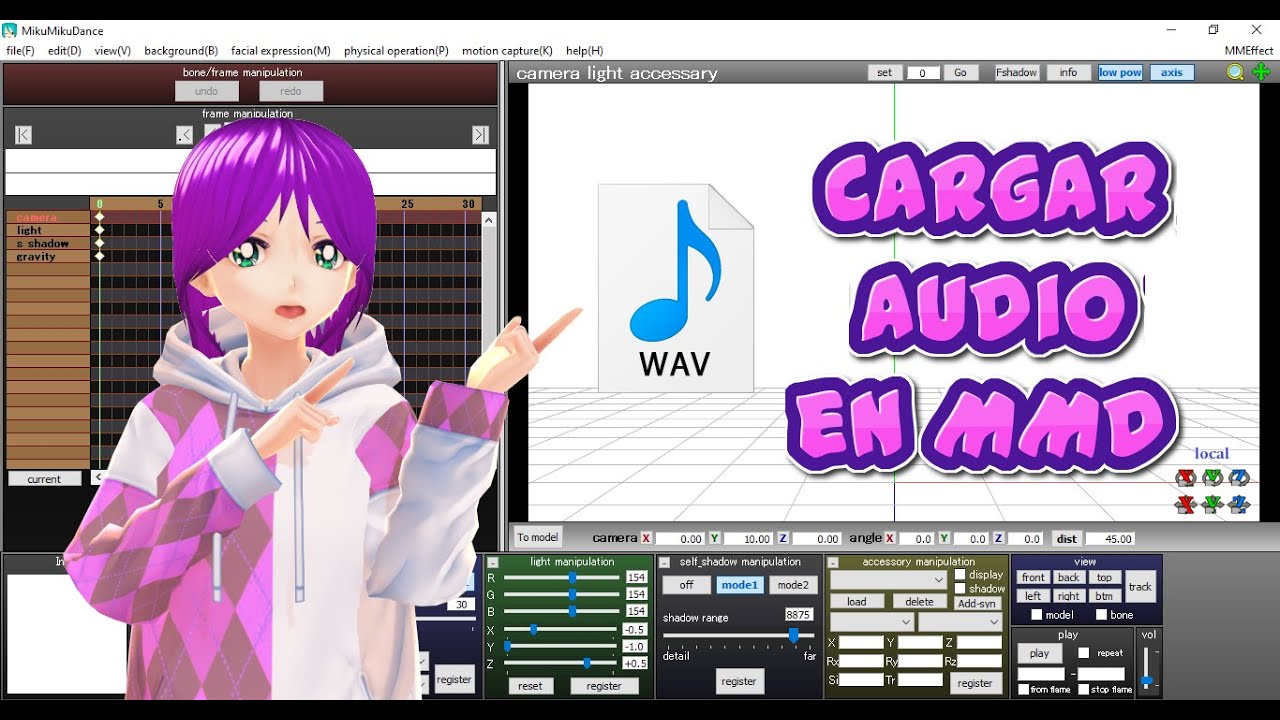
Task: Open the physical operation(P) menu
Action: coord(396,50)
